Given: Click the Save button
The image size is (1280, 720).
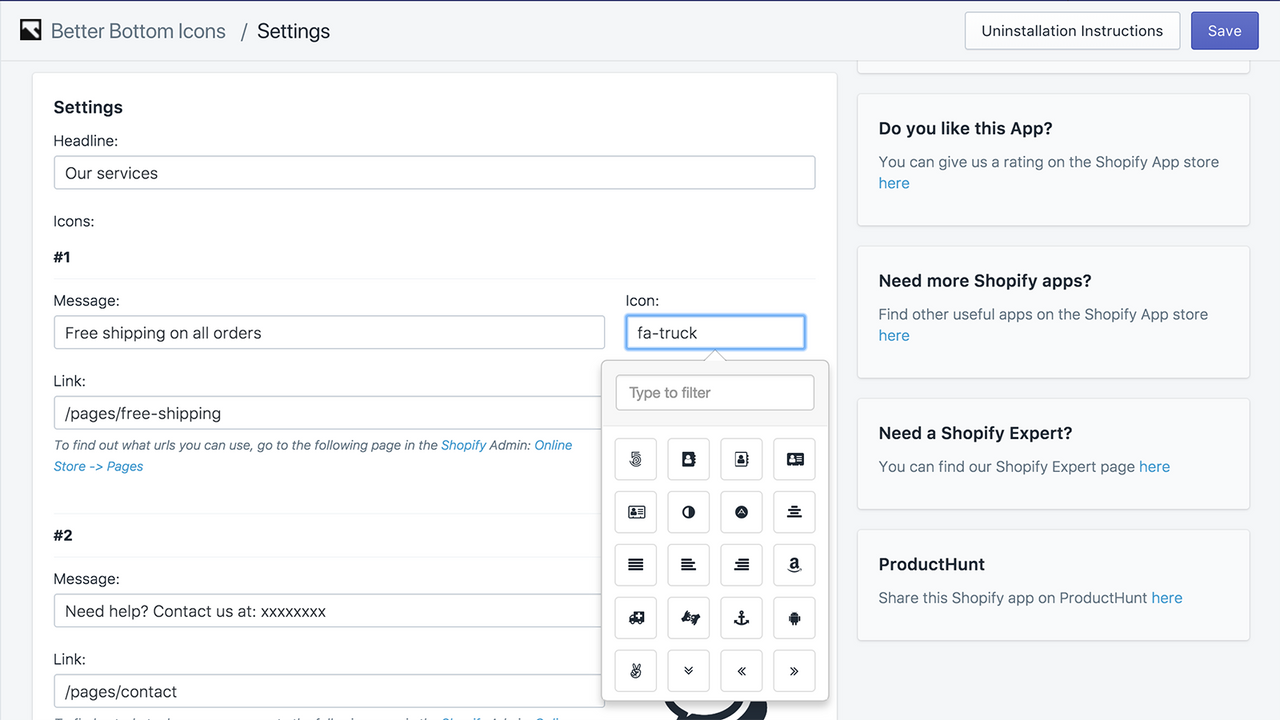Looking at the screenshot, I should 1224,31.
